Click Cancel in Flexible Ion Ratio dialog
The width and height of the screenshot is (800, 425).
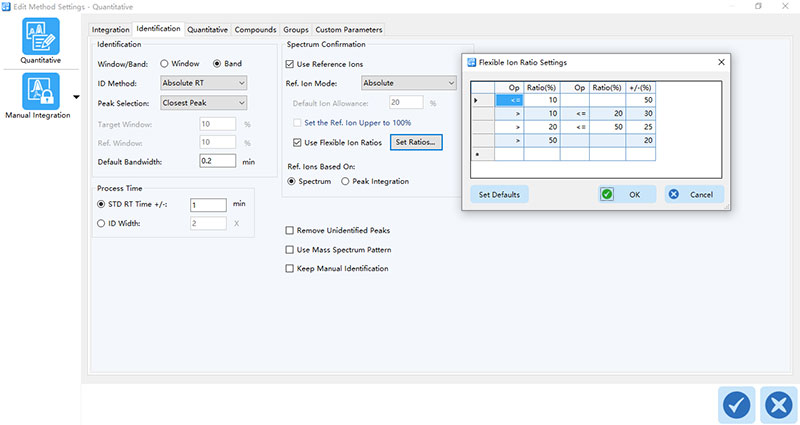694,194
